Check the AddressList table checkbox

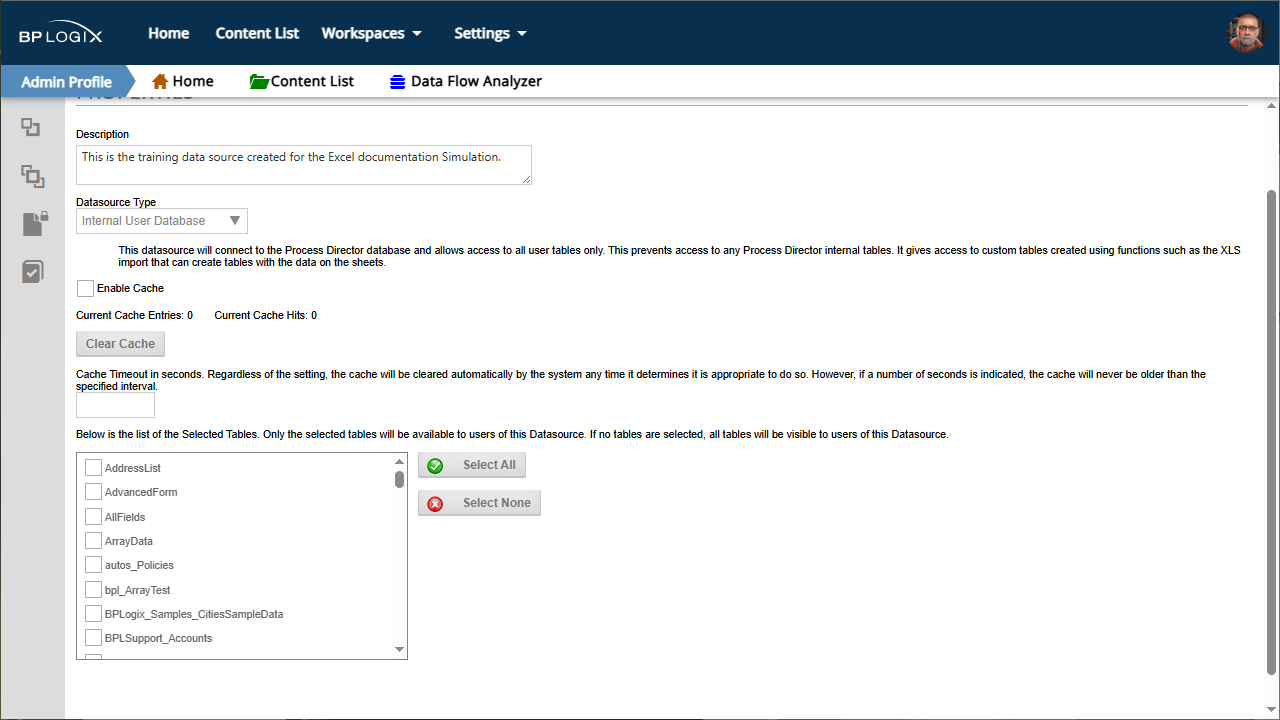(93, 467)
